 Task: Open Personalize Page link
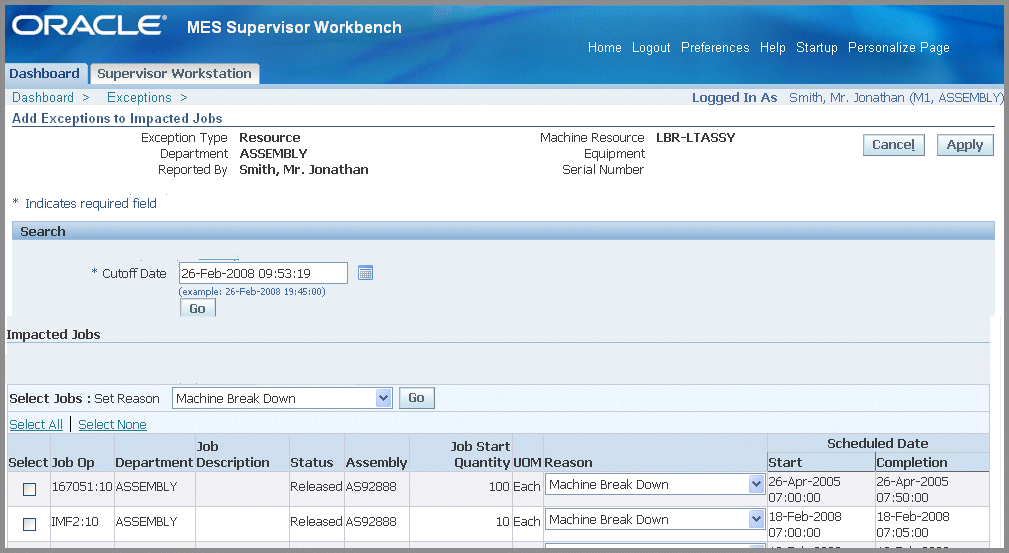pos(898,48)
